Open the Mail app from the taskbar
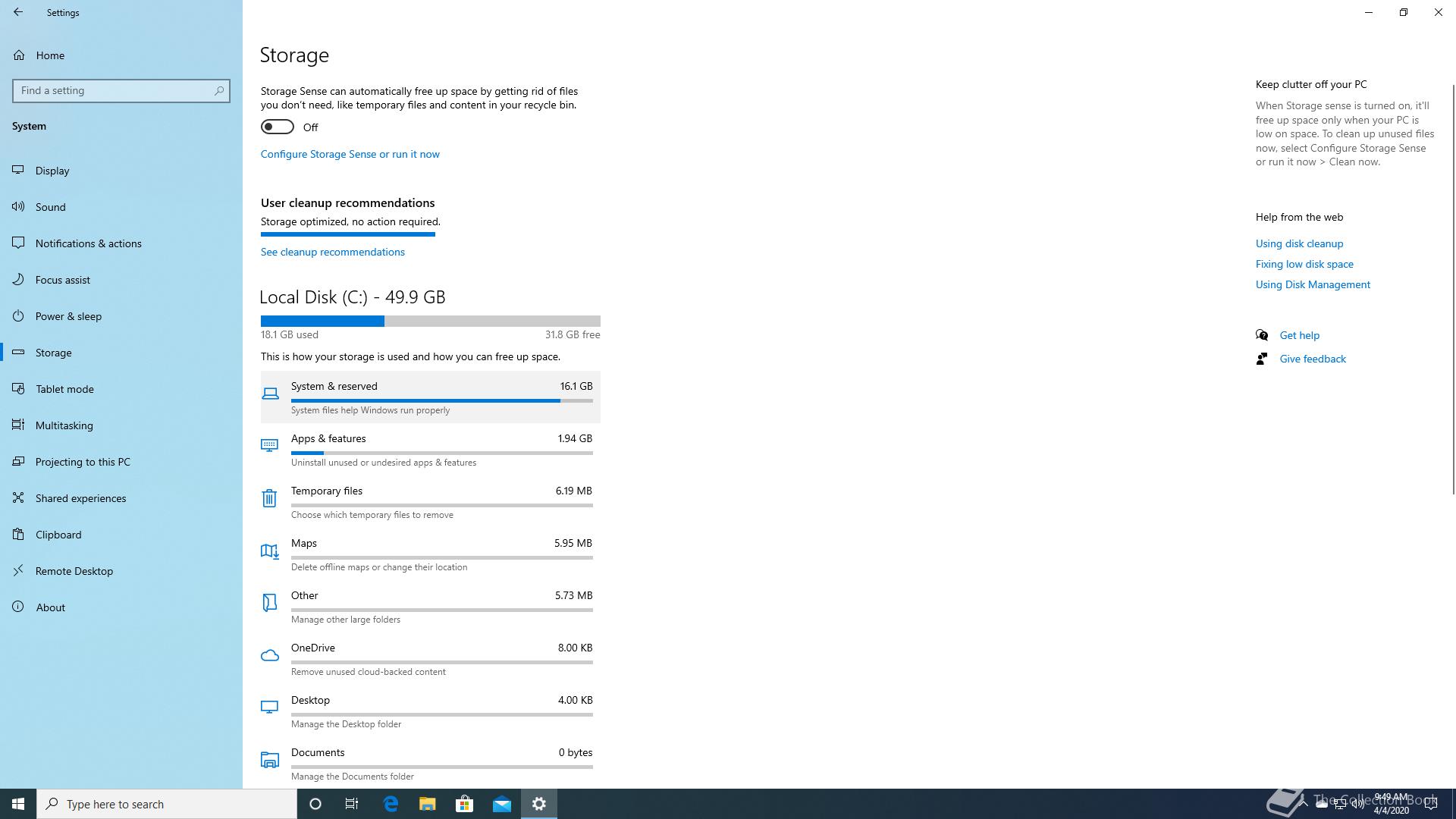This screenshot has width=1456, height=819. coord(502,804)
